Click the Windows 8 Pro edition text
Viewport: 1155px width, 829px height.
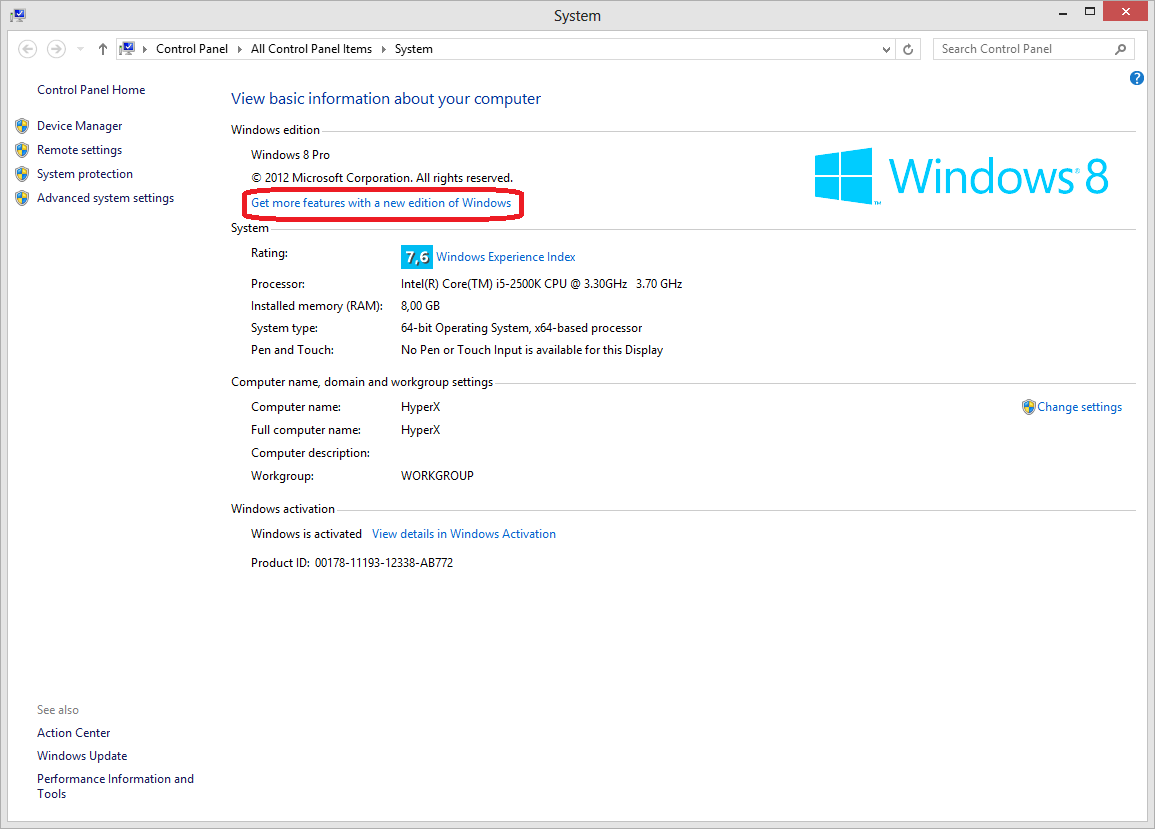point(290,155)
